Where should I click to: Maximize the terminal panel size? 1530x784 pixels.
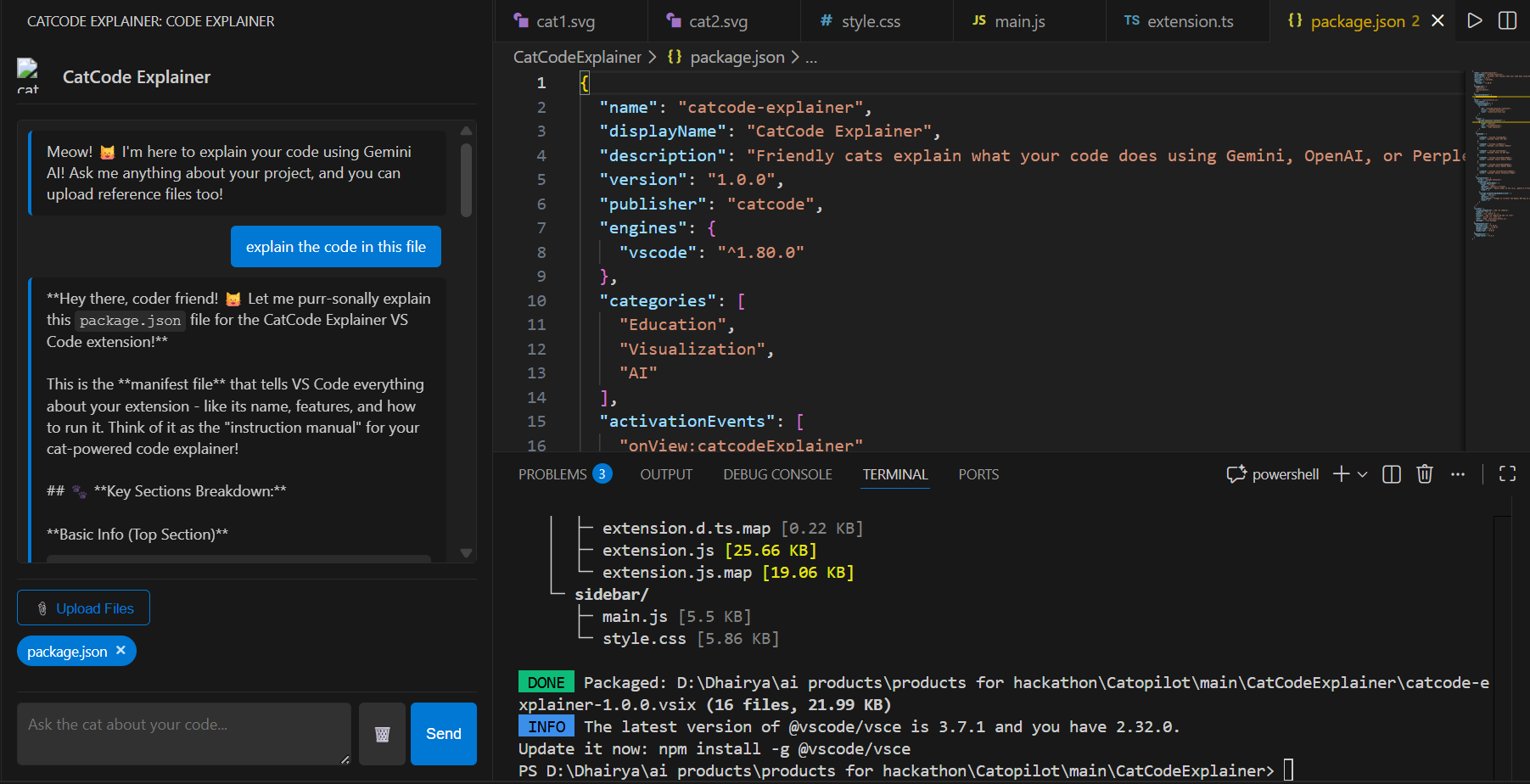1507,474
